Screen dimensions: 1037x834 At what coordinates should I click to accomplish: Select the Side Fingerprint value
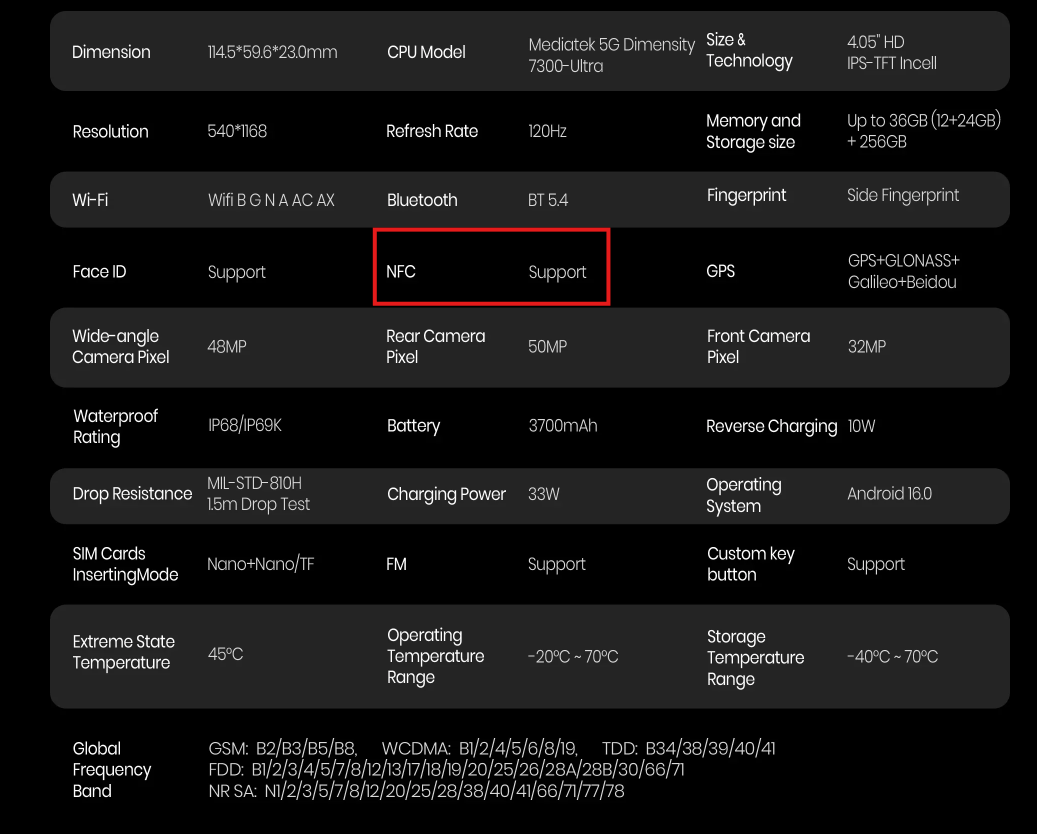[x=903, y=195]
